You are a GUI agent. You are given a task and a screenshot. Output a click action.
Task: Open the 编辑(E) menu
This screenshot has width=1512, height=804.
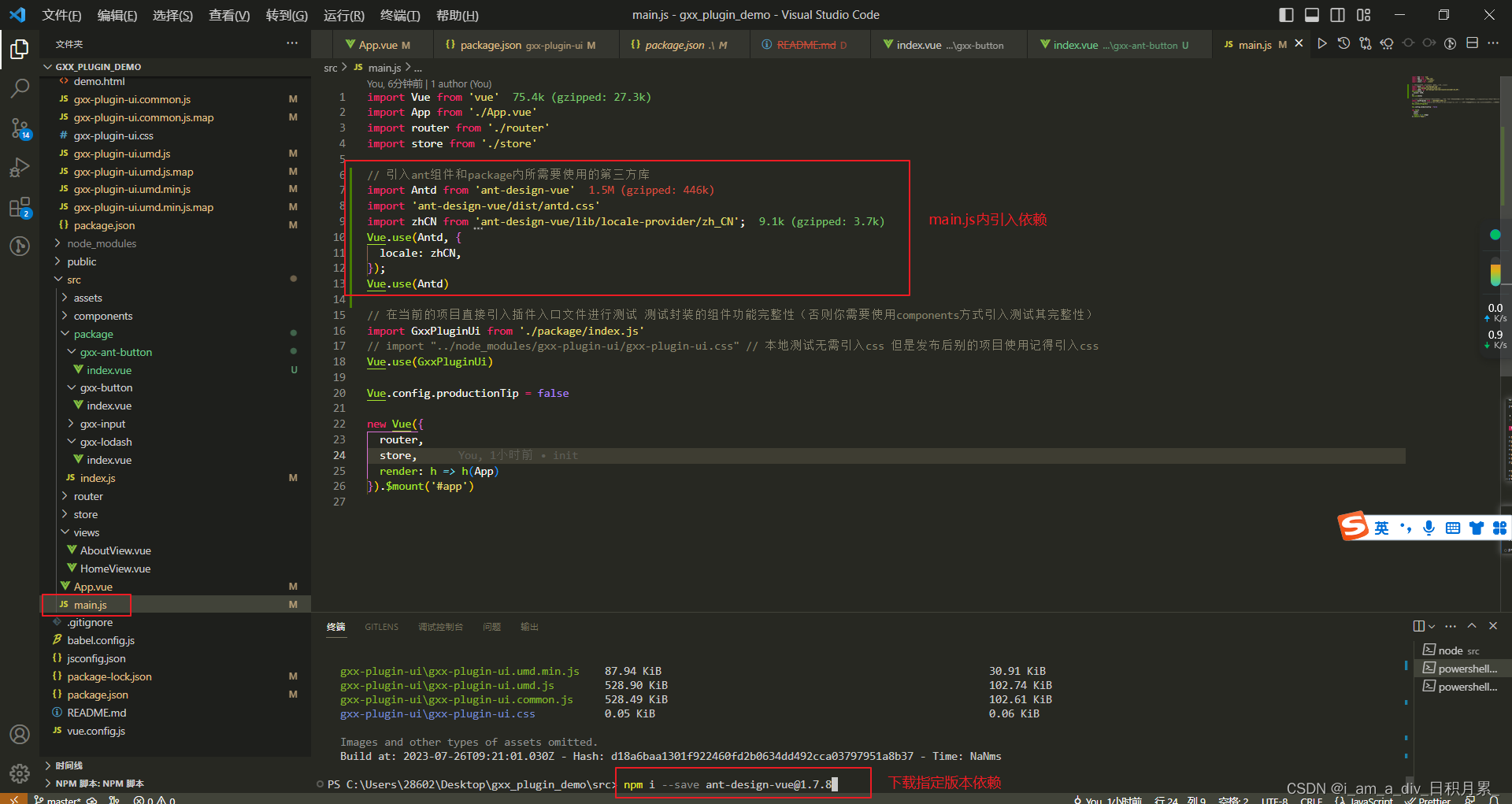point(117,16)
